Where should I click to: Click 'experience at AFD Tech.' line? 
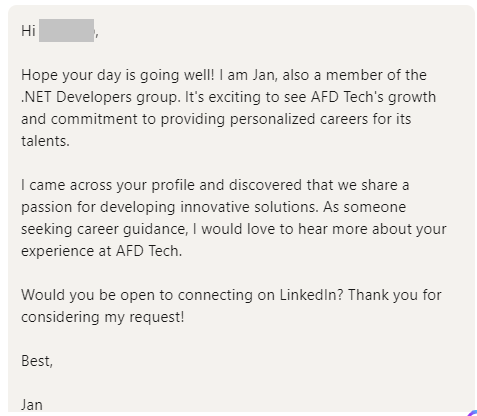pyautogui.click(x=102, y=251)
